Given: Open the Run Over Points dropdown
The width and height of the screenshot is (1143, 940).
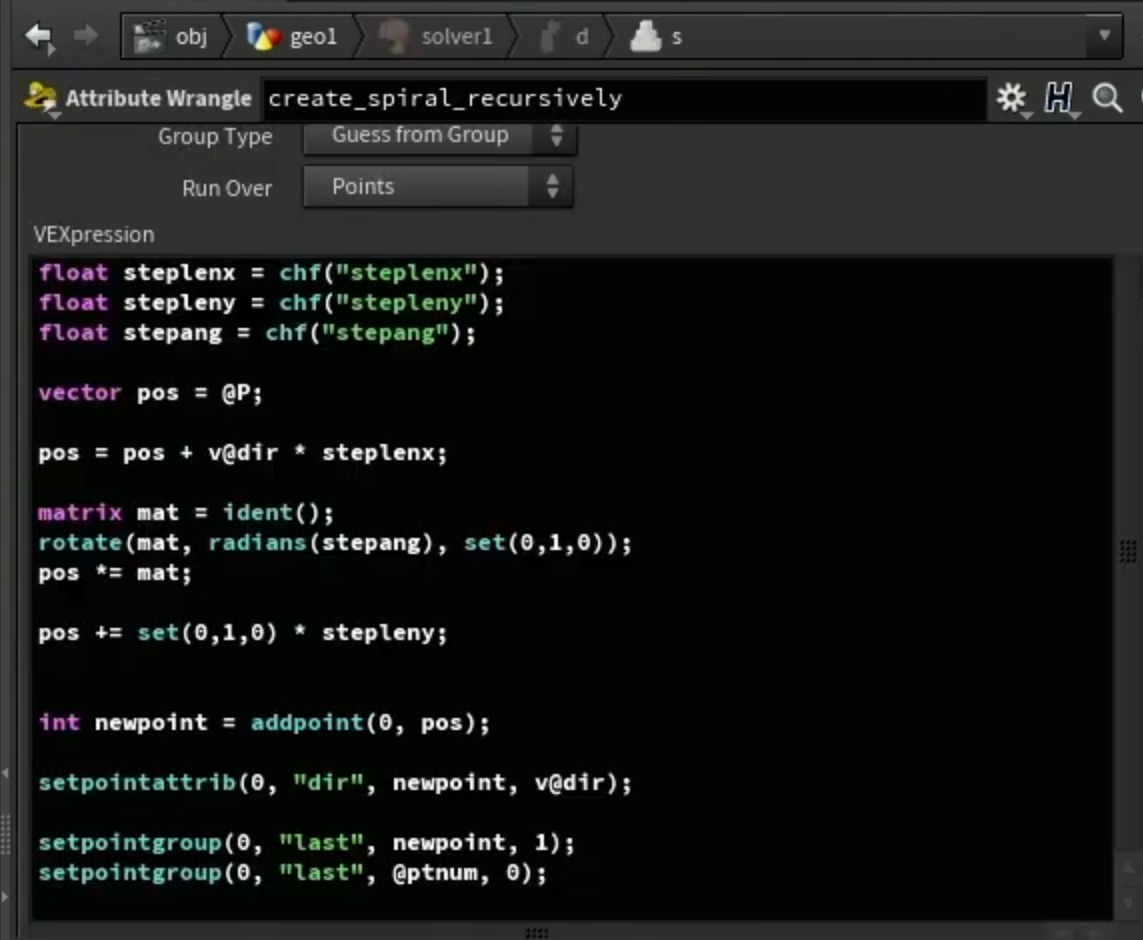Looking at the screenshot, I should pyautogui.click(x=438, y=187).
